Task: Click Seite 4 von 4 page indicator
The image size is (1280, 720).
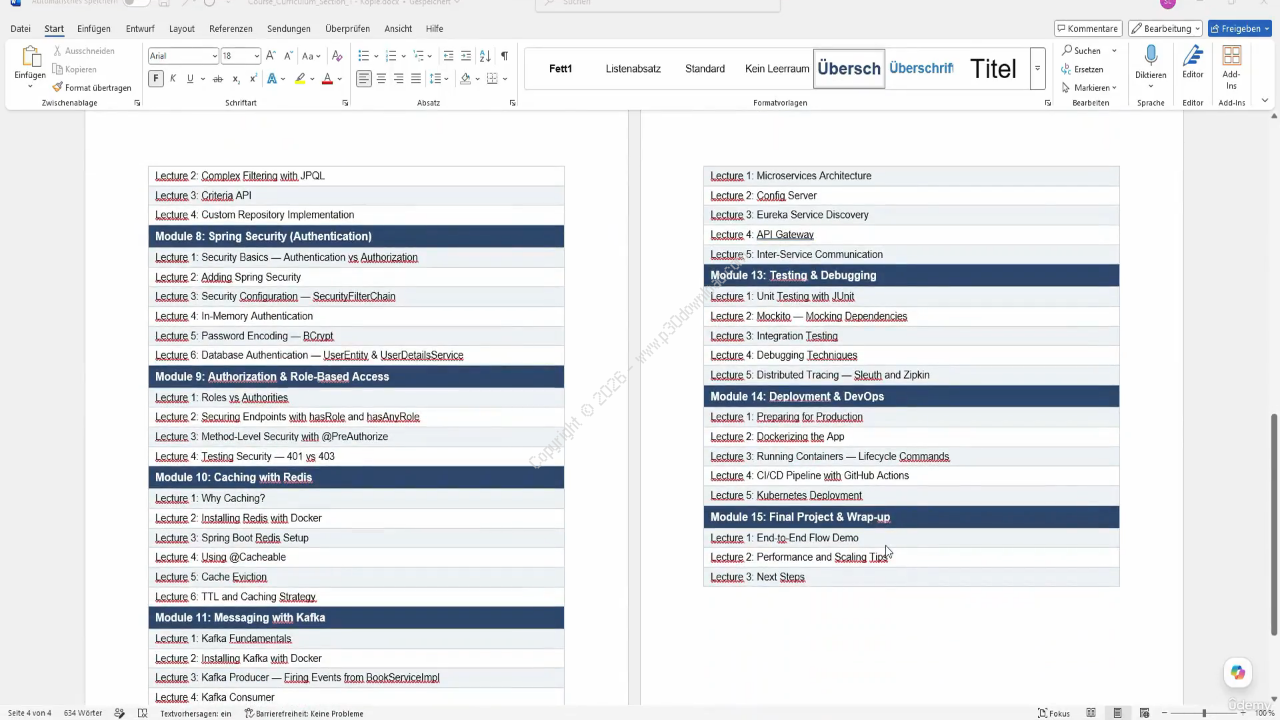Action: [x=29, y=713]
